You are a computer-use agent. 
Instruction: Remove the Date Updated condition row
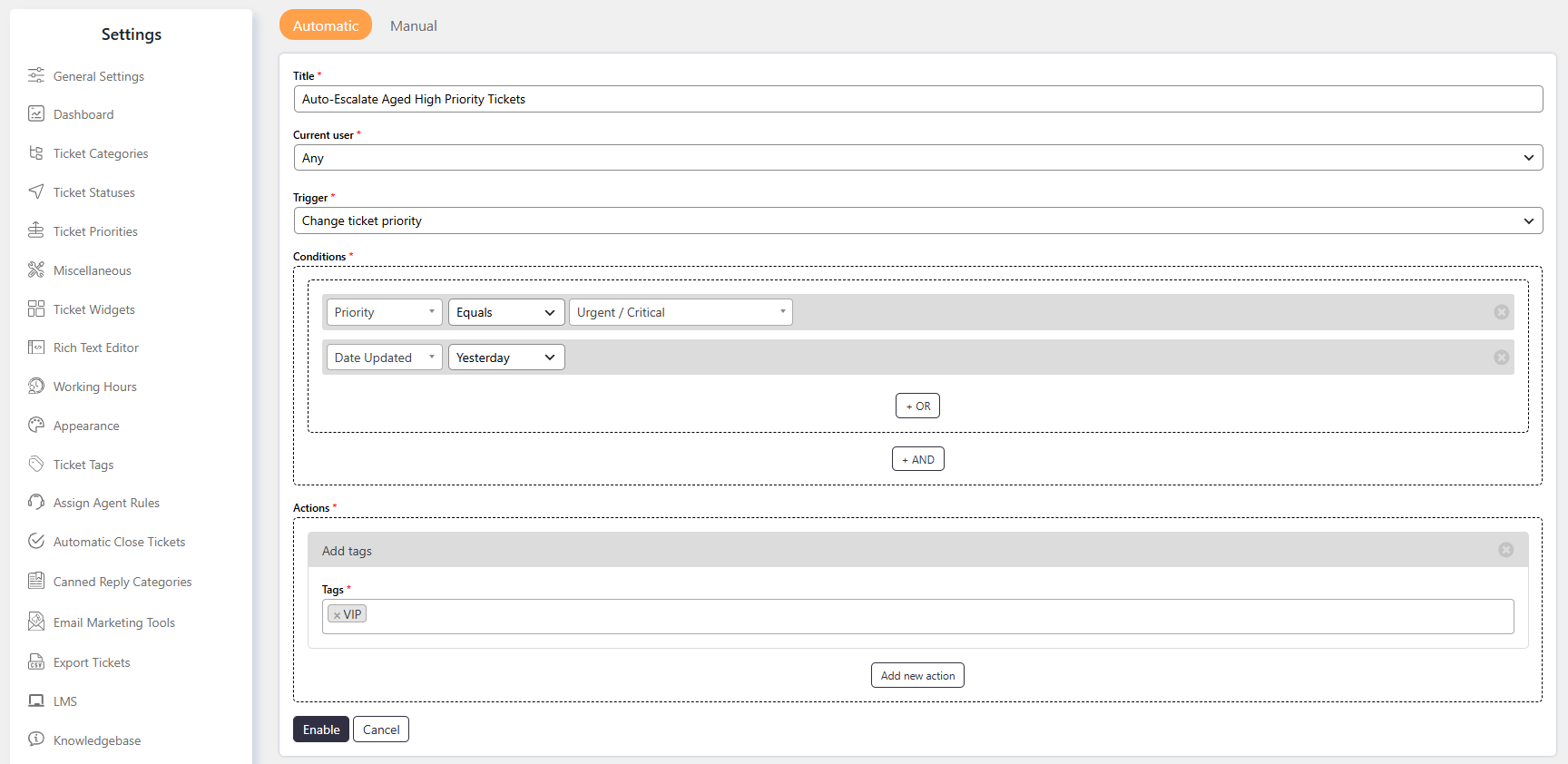tap(1502, 358)
